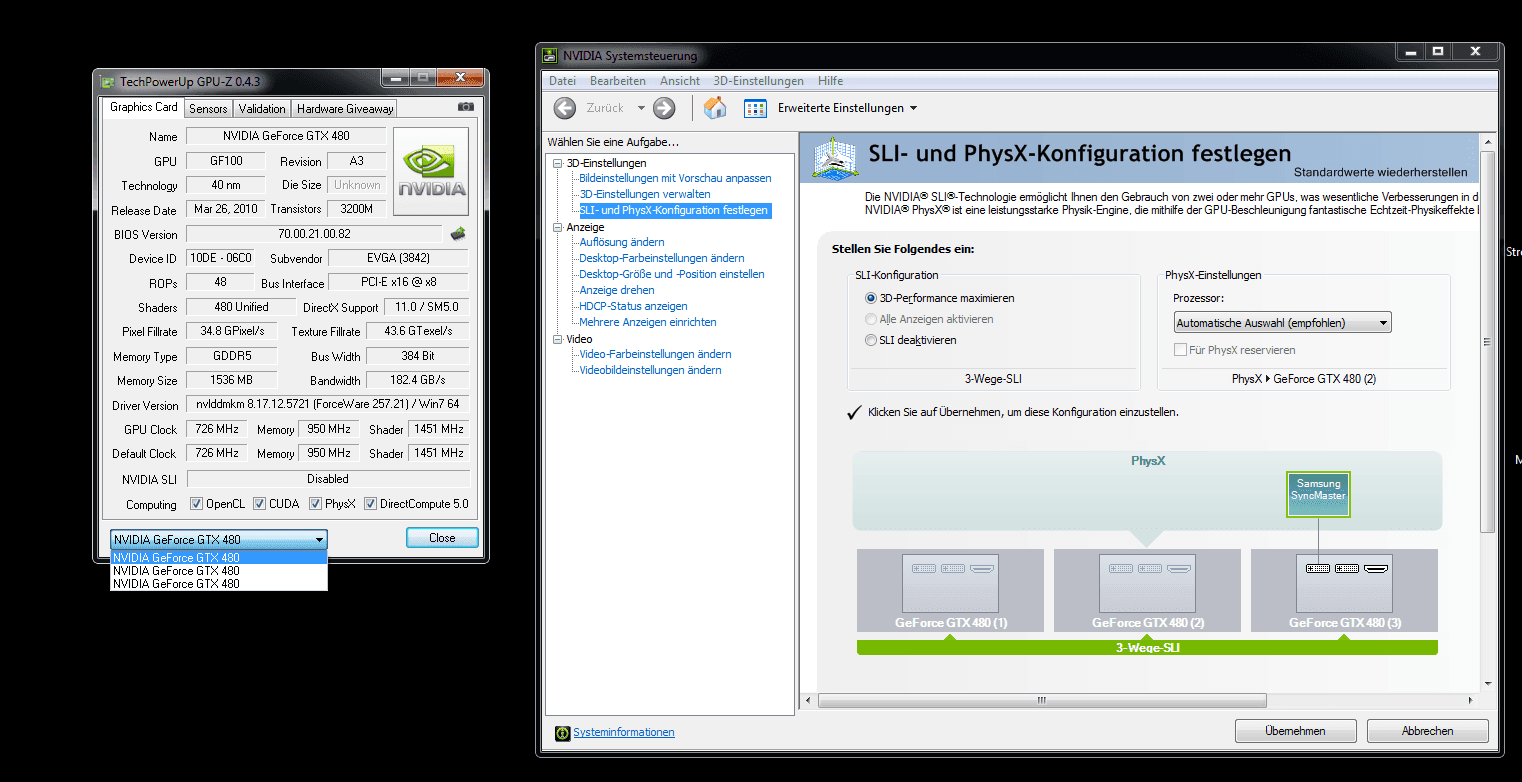Image resolution: width=1522 pixels, height=782 pixels.
Task: Open Videobildeinstellungen ändern task
Action: click(x=650, y=370)
